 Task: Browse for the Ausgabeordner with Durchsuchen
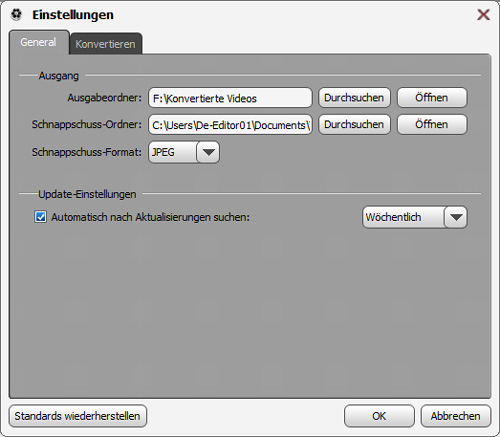pyautogui.click(x=354, y=98)
